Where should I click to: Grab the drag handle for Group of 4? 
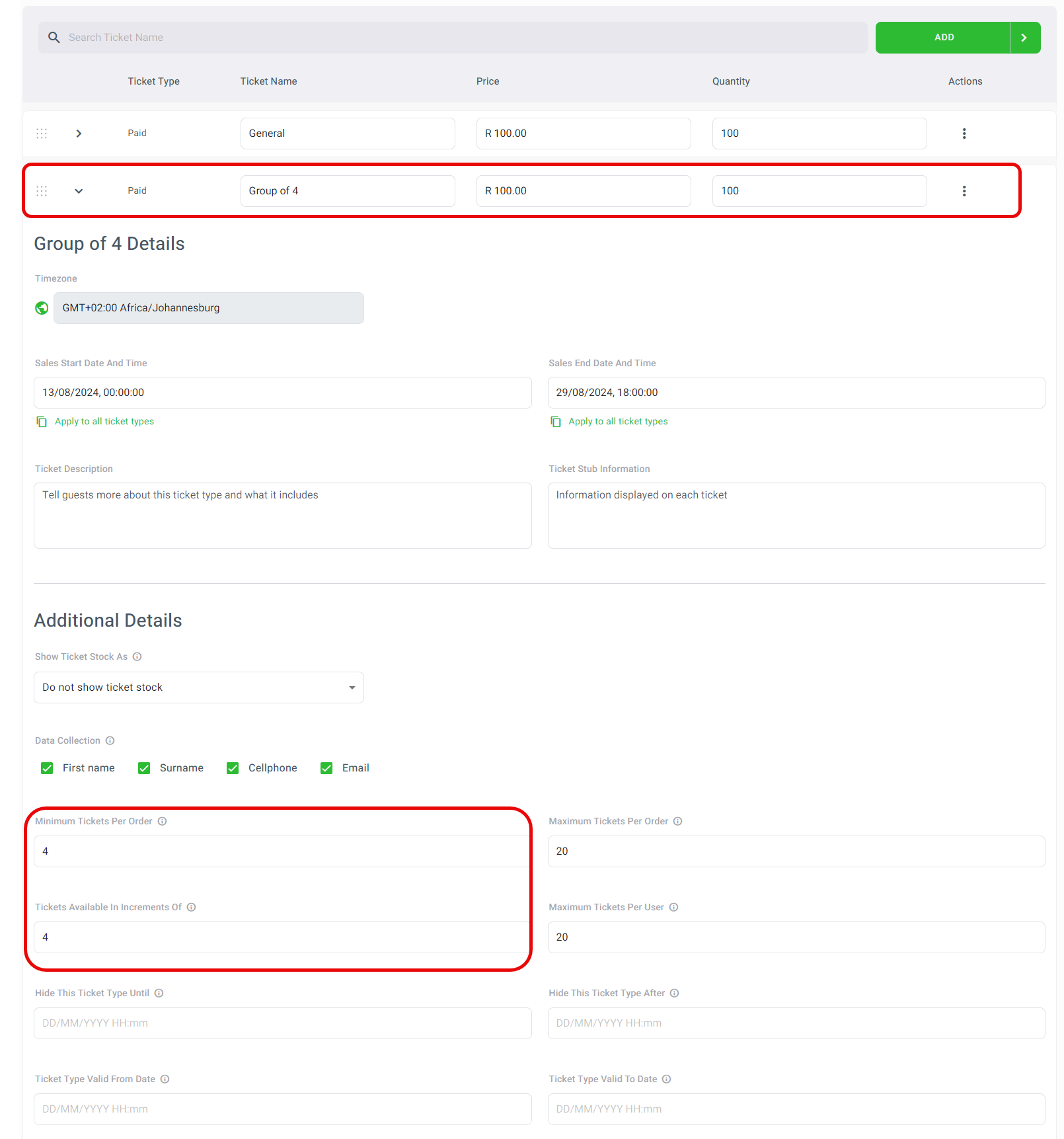[42, 191]
